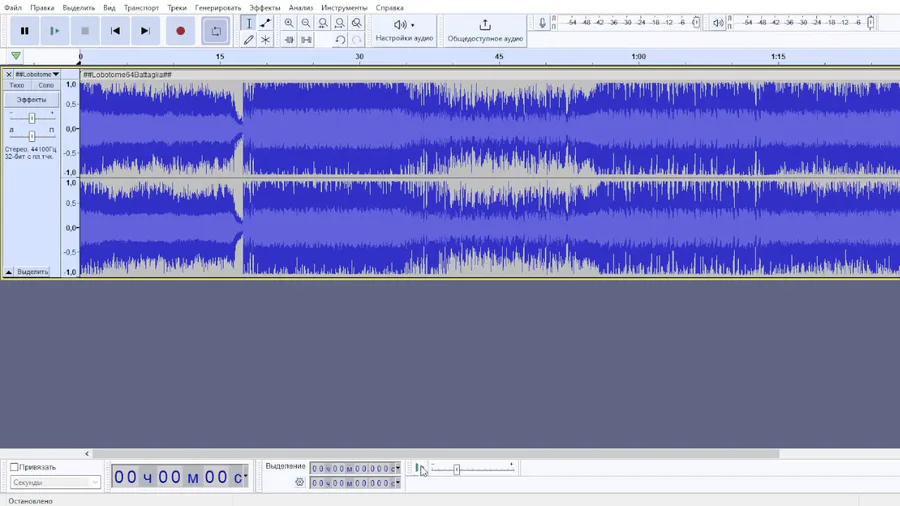Screen dimensions: 900x506
Task: Toggle Тихо mute button on track
Action: tap(17, 85)
